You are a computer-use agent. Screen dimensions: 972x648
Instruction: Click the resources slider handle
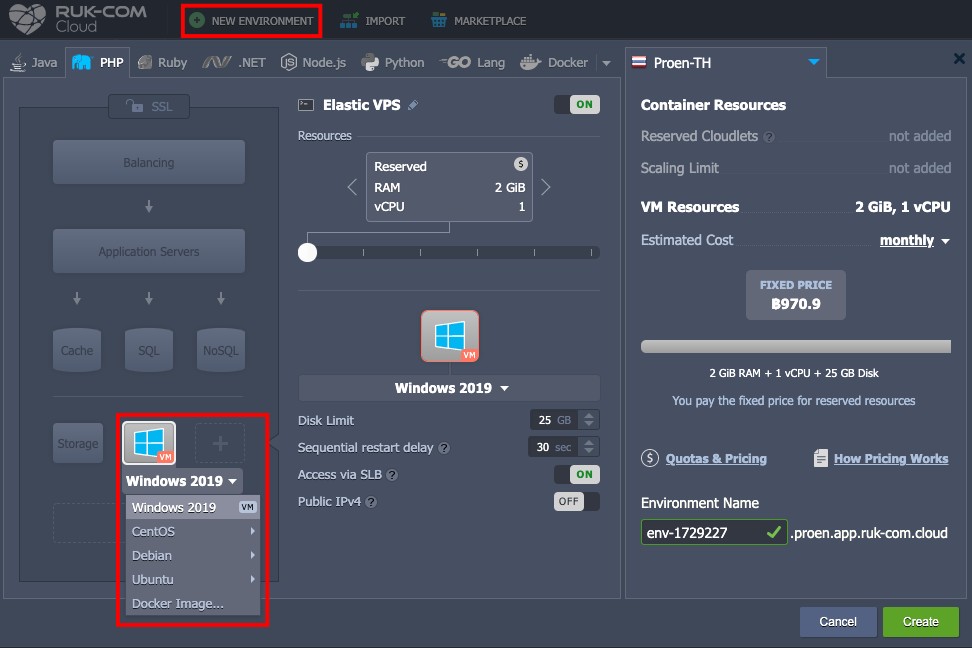[x=307, y=252]
